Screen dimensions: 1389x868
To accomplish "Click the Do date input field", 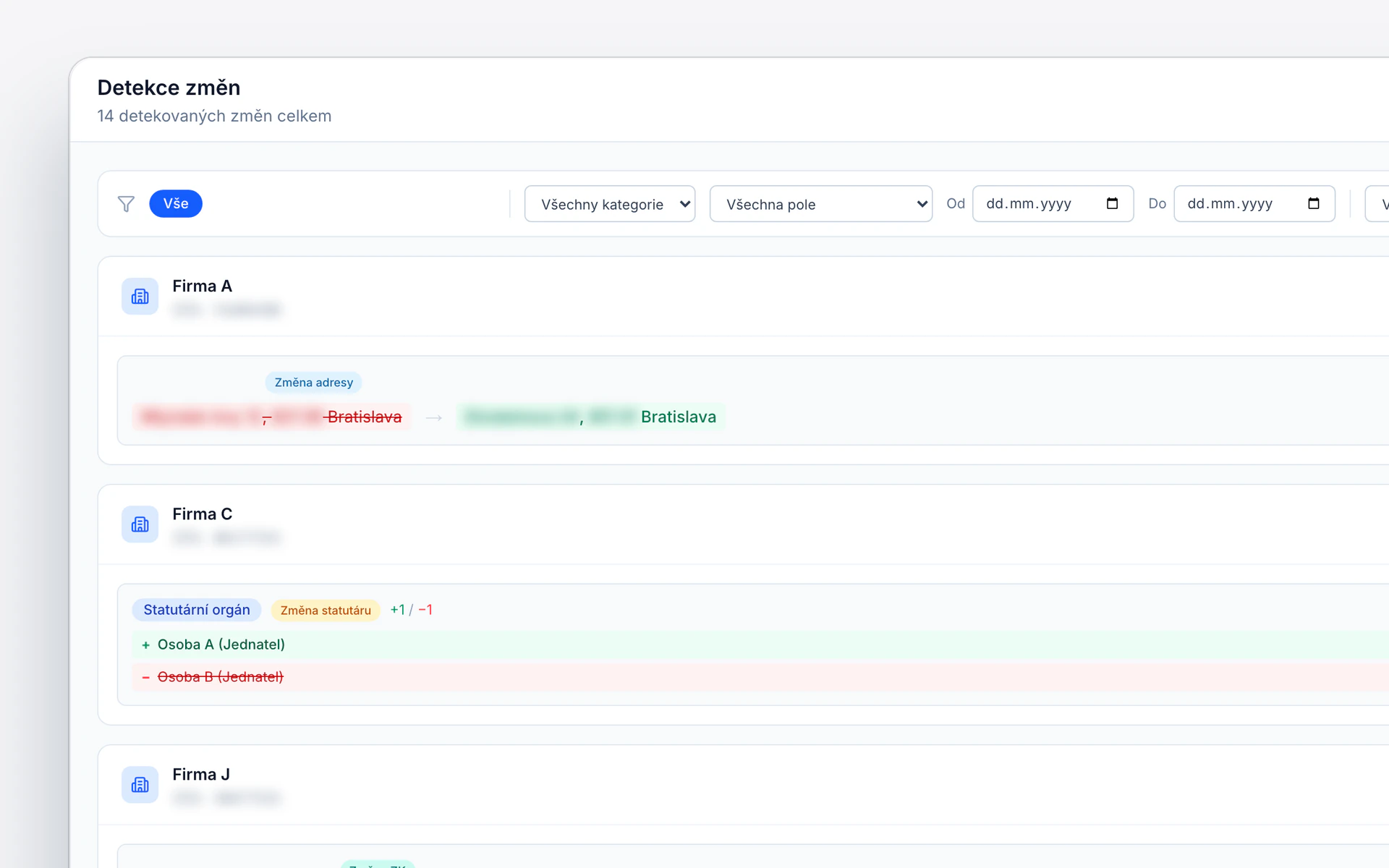I will 1254,204.
